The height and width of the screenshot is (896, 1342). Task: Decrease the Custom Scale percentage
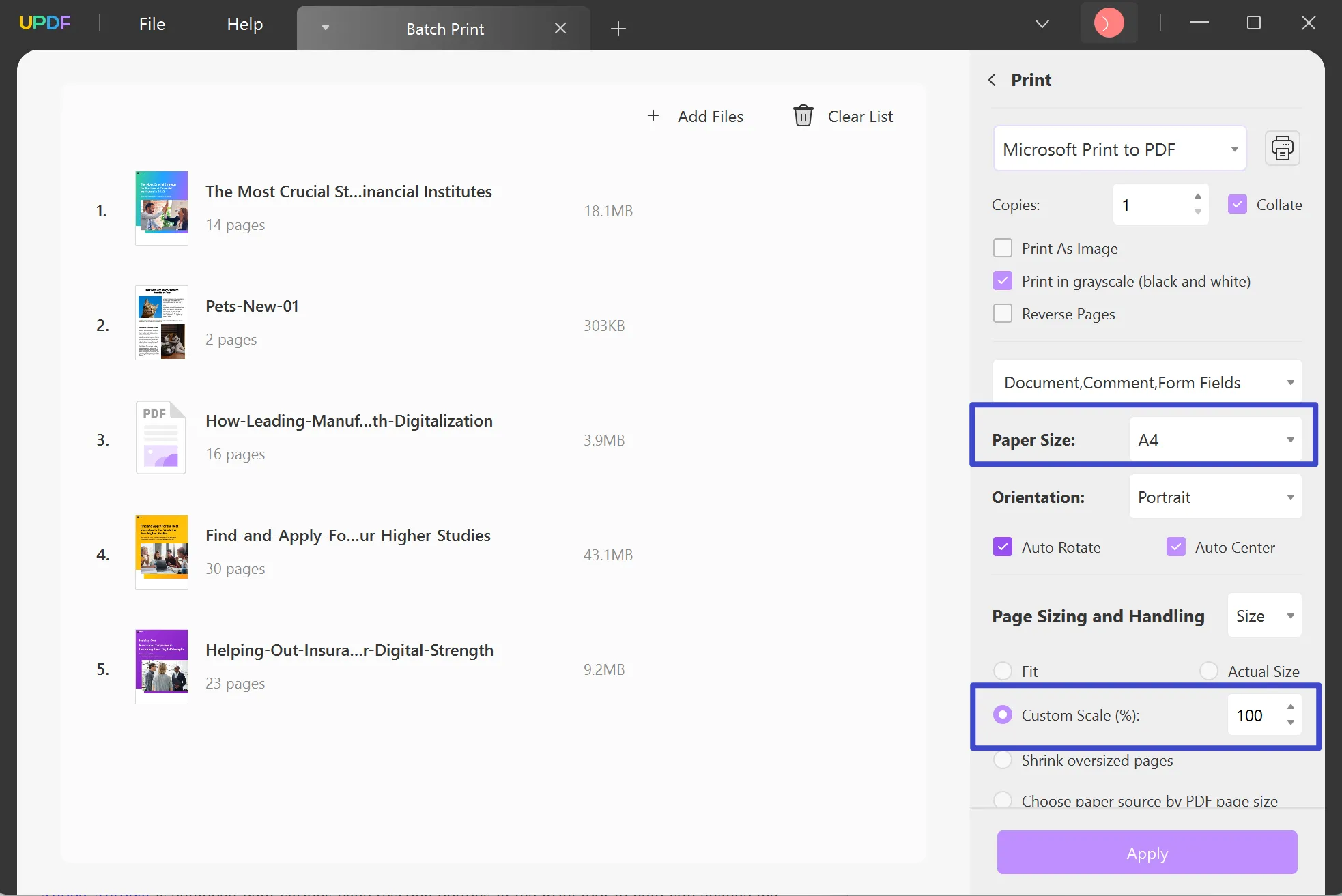pos(1291,723)
